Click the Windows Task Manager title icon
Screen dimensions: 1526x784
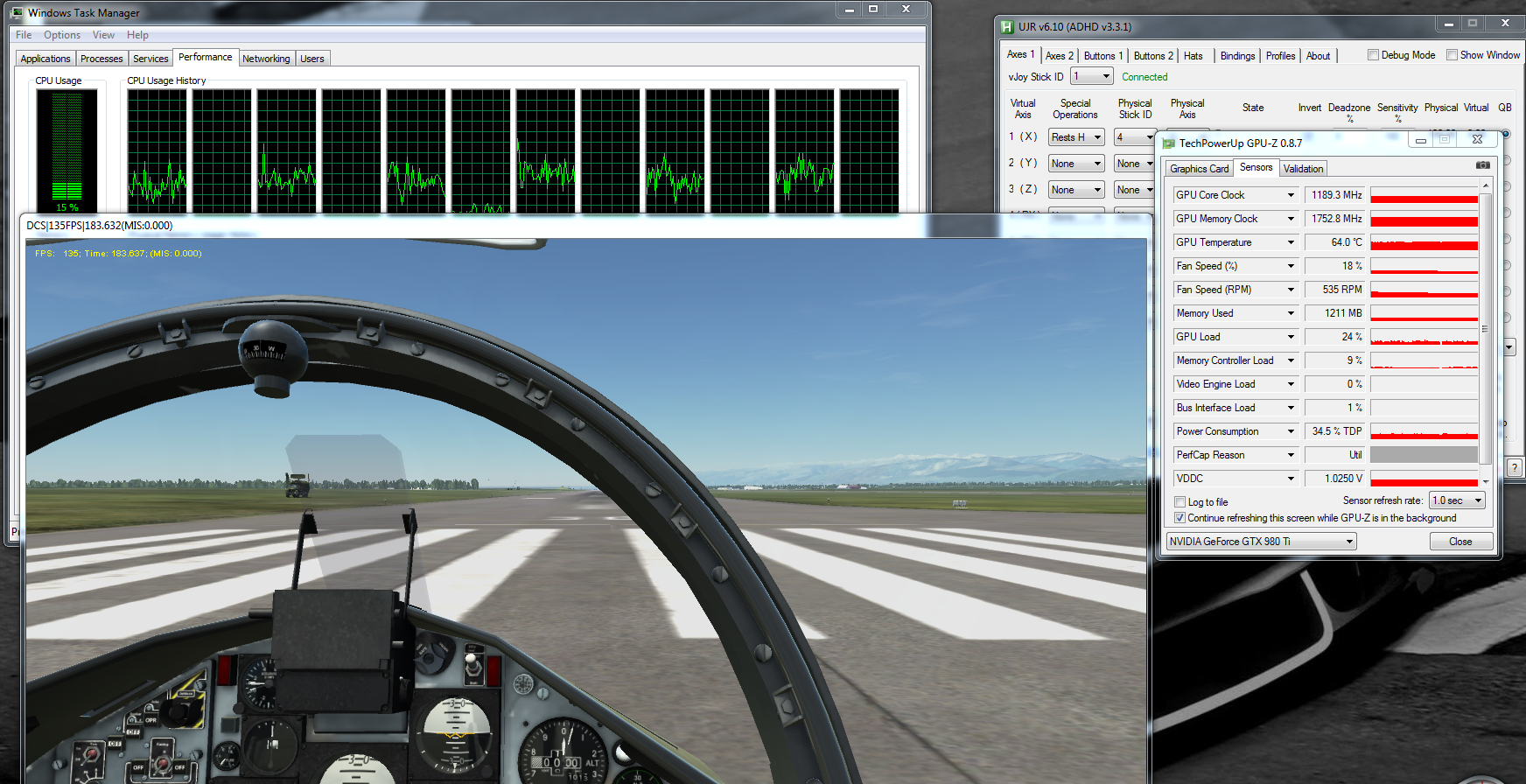coord(17,13)
